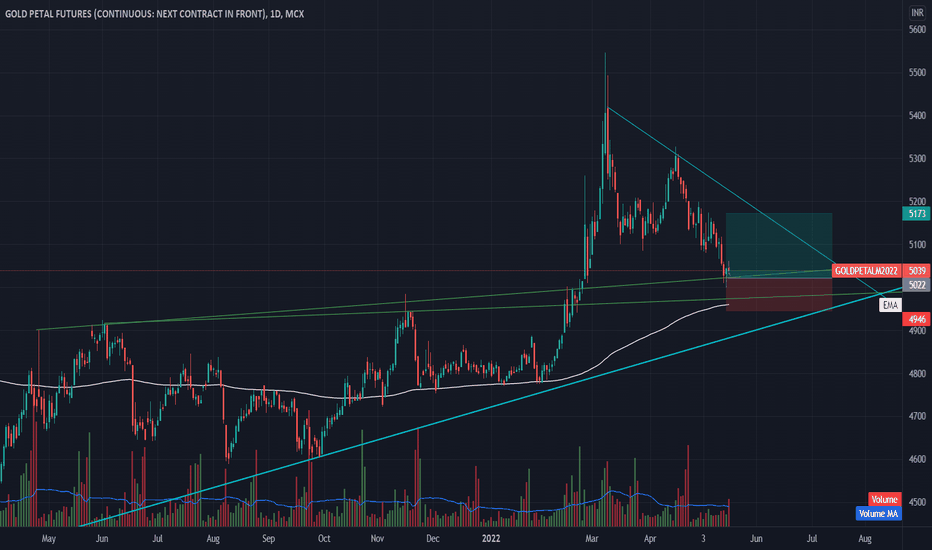The width and height of the screenshot is (932, 550).
Task: Click the 5173 target price label
Action: [x=917, y=213]
